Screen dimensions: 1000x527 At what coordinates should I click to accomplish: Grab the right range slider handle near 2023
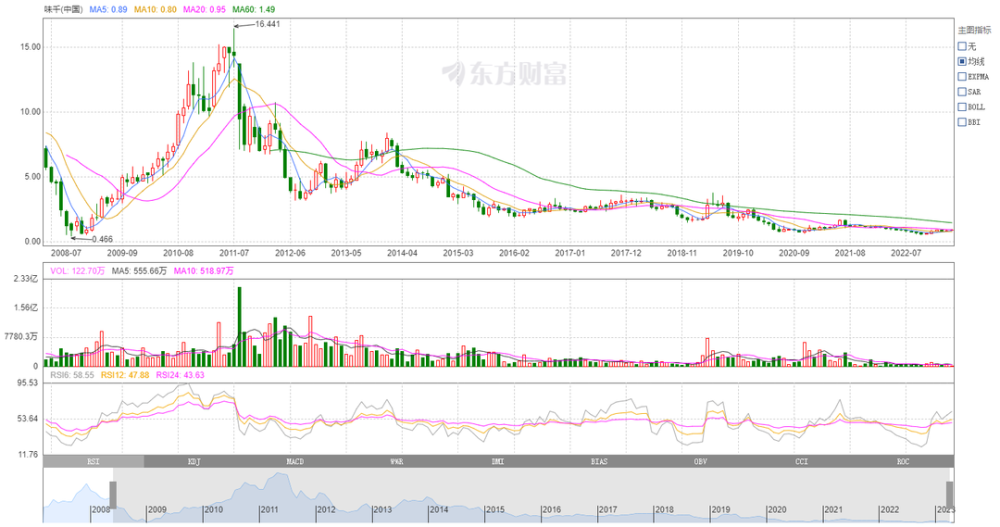[x=949, y=495]
